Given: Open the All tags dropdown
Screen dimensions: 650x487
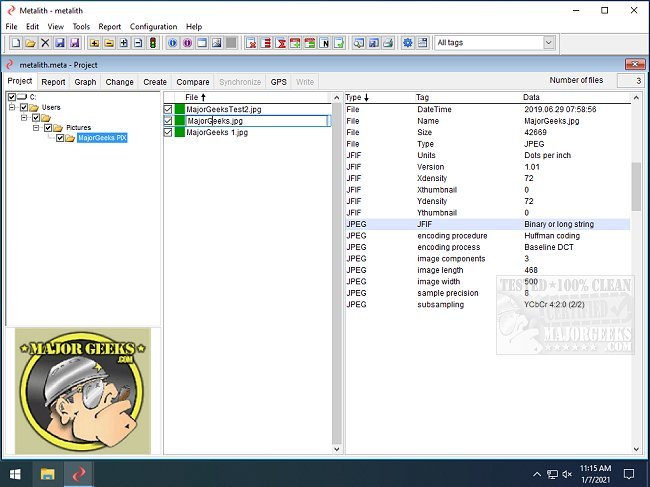Looking at the screenshot, I should coord(549,43).
